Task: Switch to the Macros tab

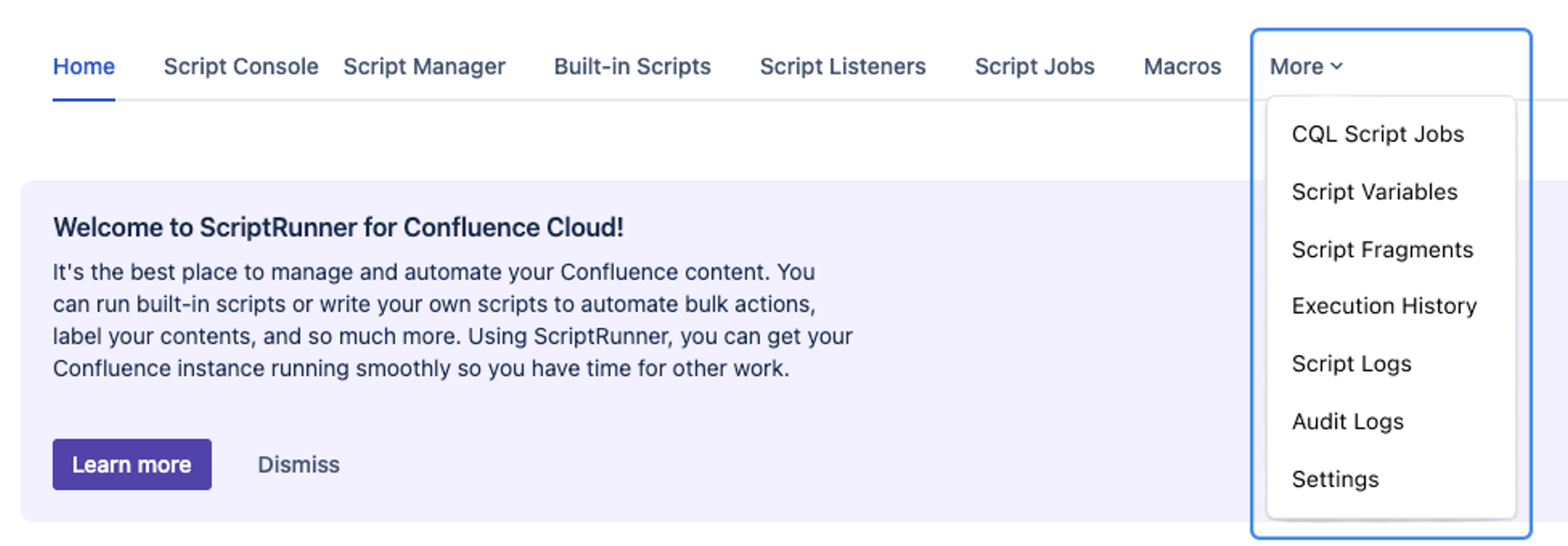Action: point(1182,67)
